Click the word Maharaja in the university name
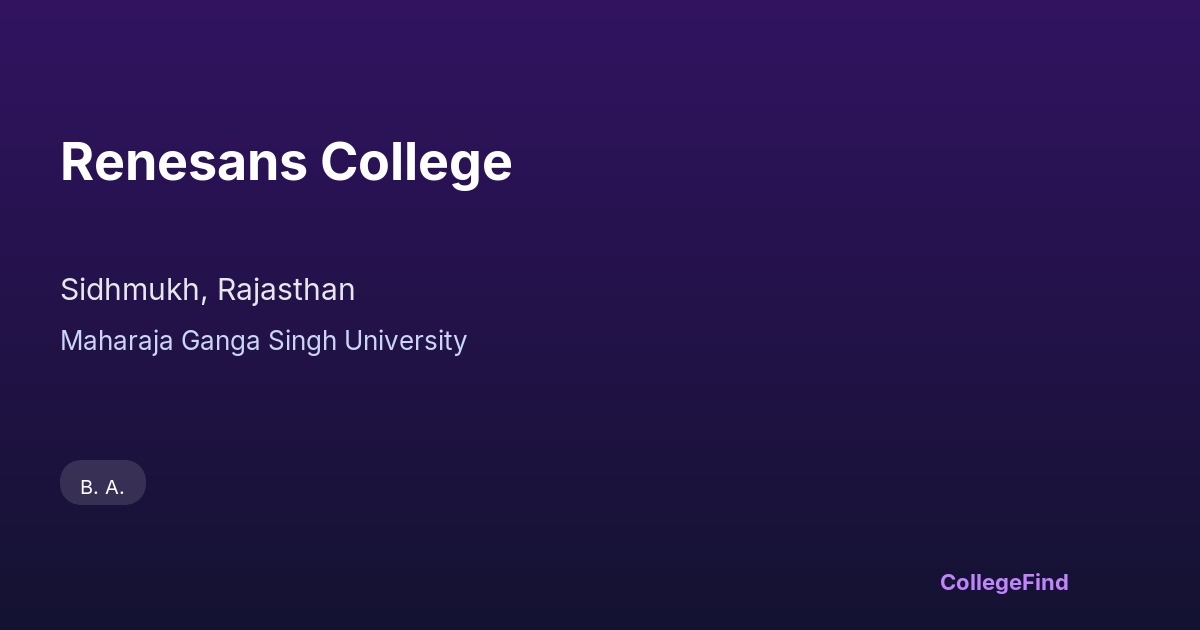The width and height of the screenshot is (1200, 630). 117,341
